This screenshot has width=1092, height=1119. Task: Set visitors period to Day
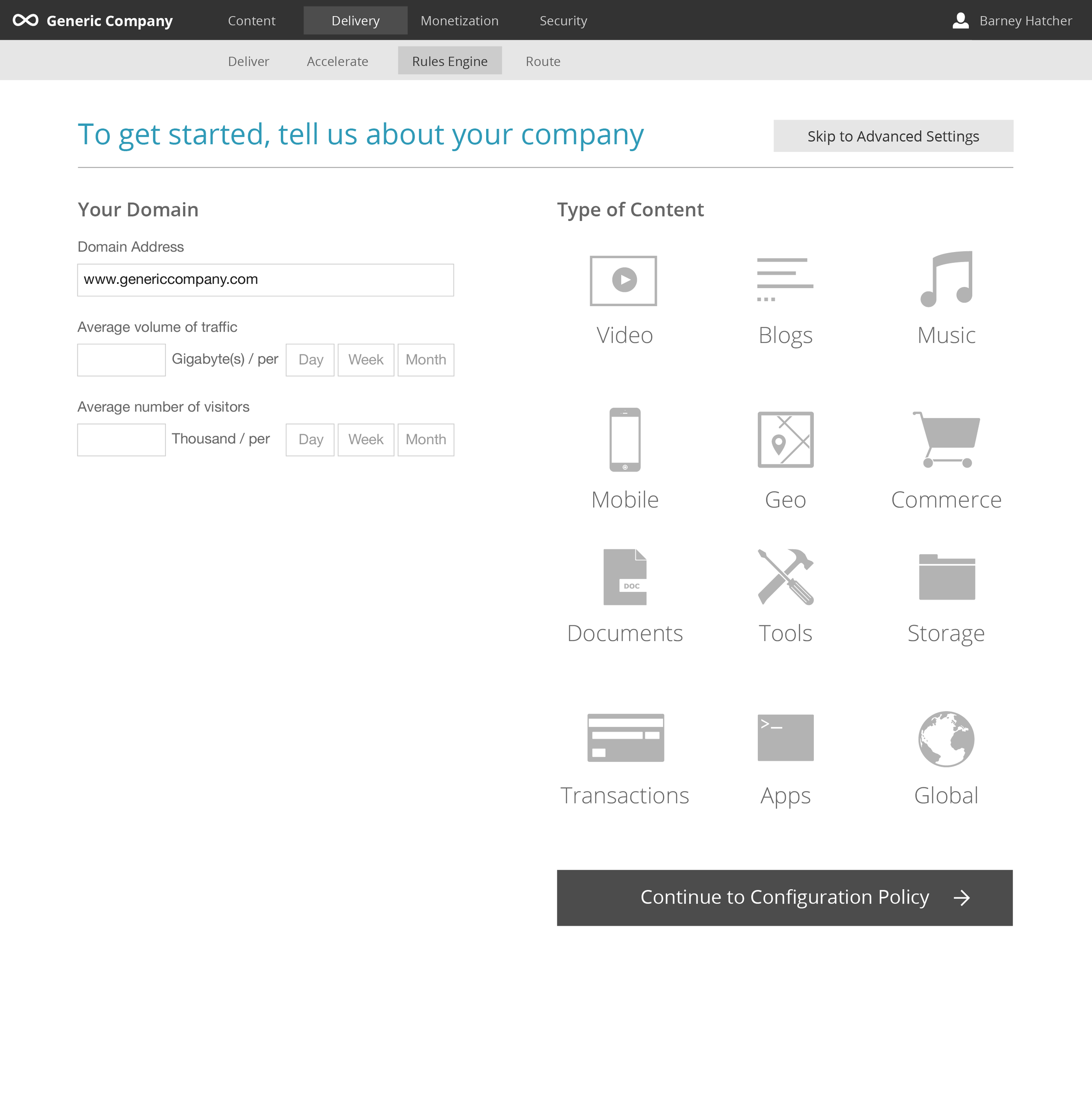(x=310, y=440)
